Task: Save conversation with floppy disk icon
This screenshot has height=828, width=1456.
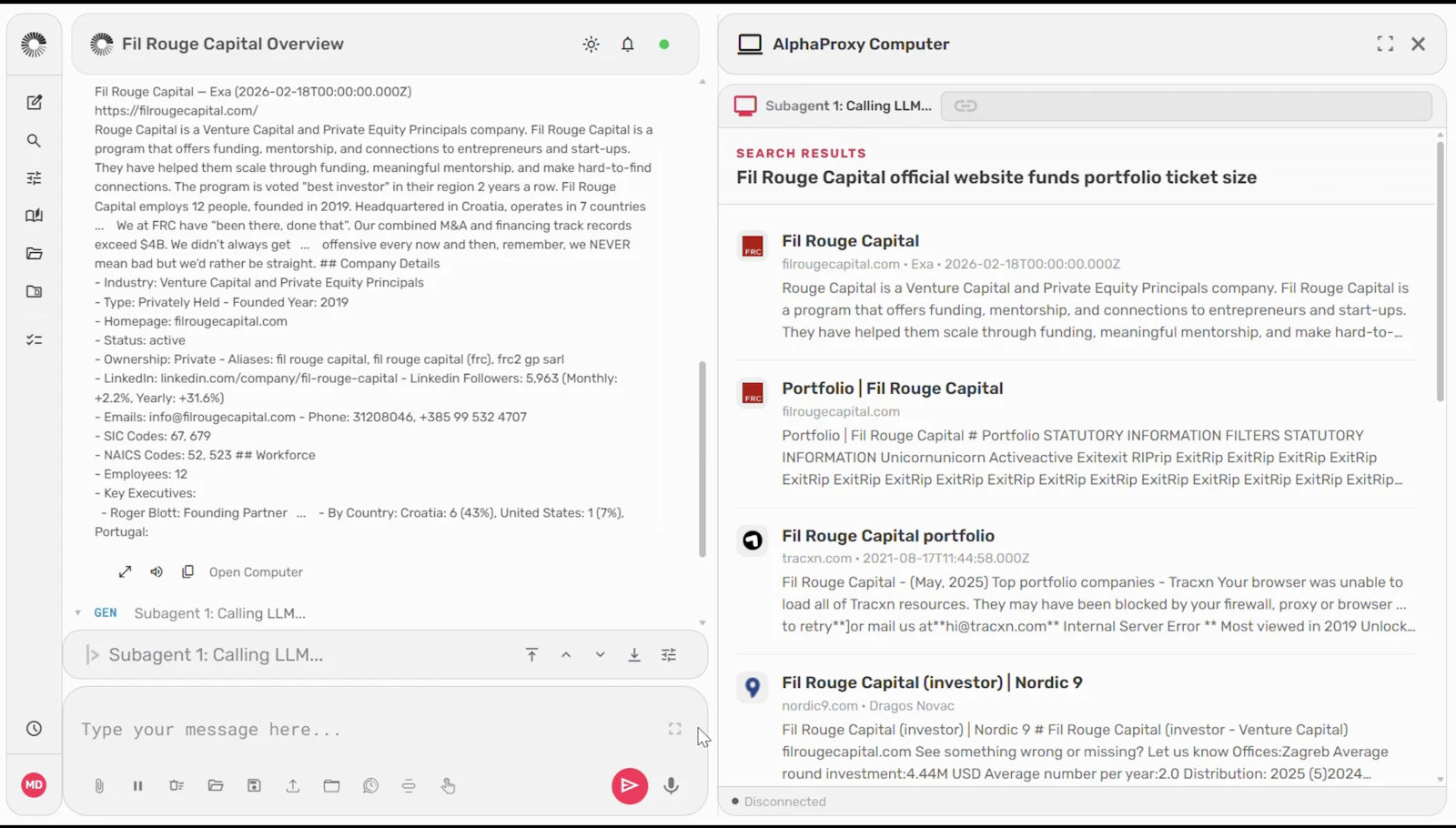Action: pyautogui.click(x=254, y=786)
